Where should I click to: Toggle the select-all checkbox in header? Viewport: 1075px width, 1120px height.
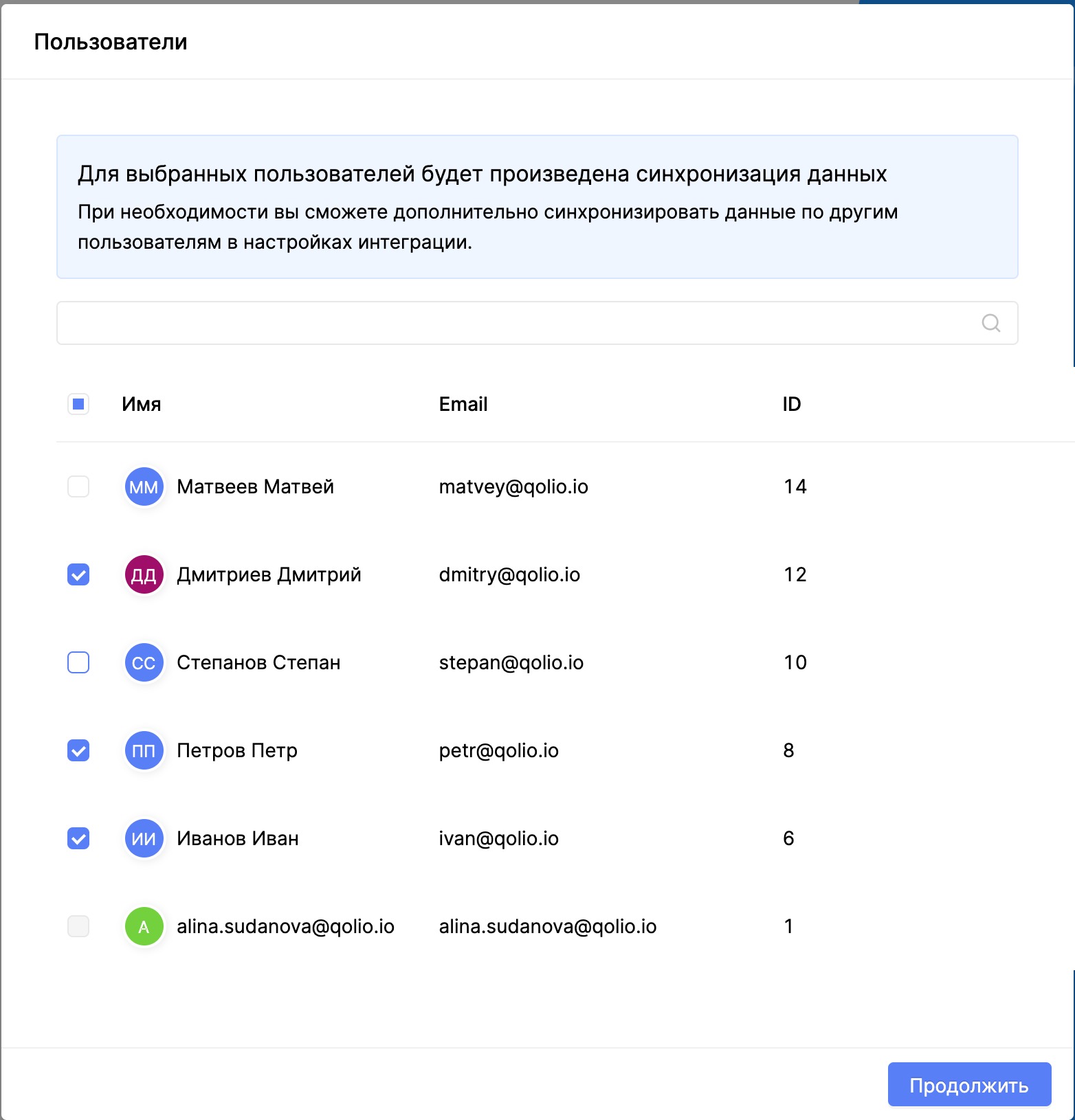click(78, 404)
